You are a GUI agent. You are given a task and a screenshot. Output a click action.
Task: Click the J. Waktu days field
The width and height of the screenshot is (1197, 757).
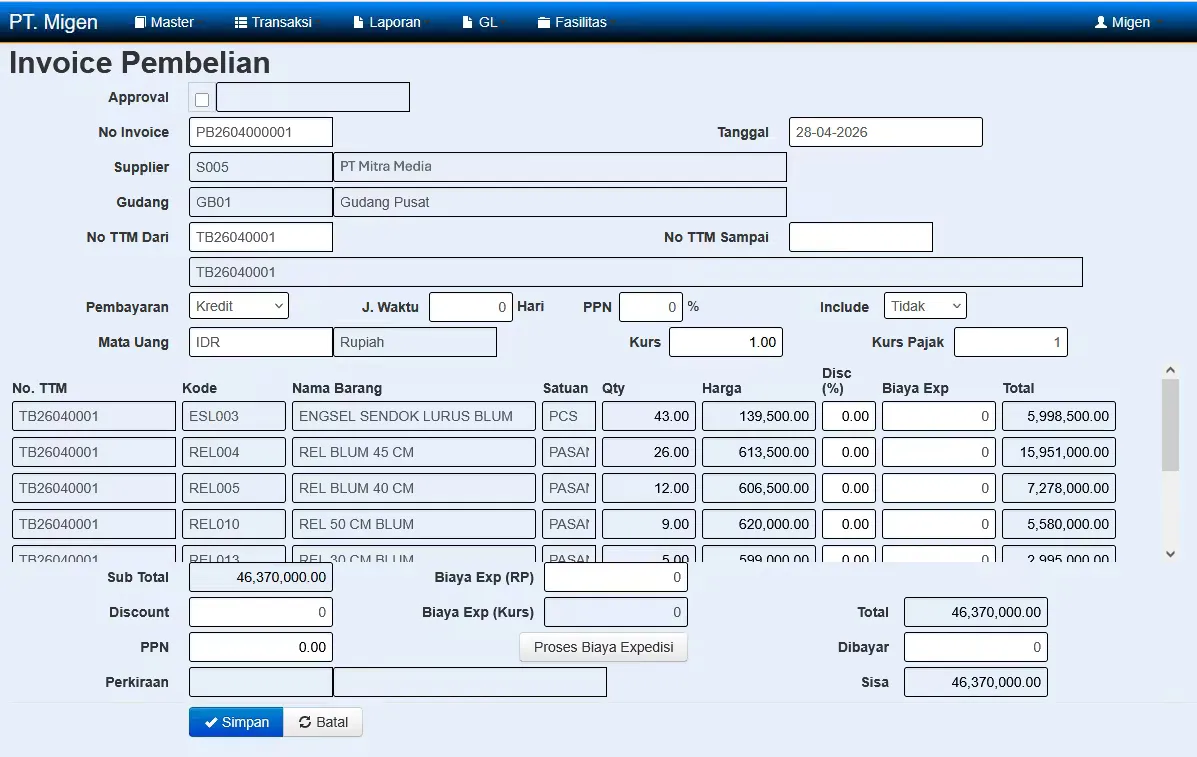click(x=471, y=307)
